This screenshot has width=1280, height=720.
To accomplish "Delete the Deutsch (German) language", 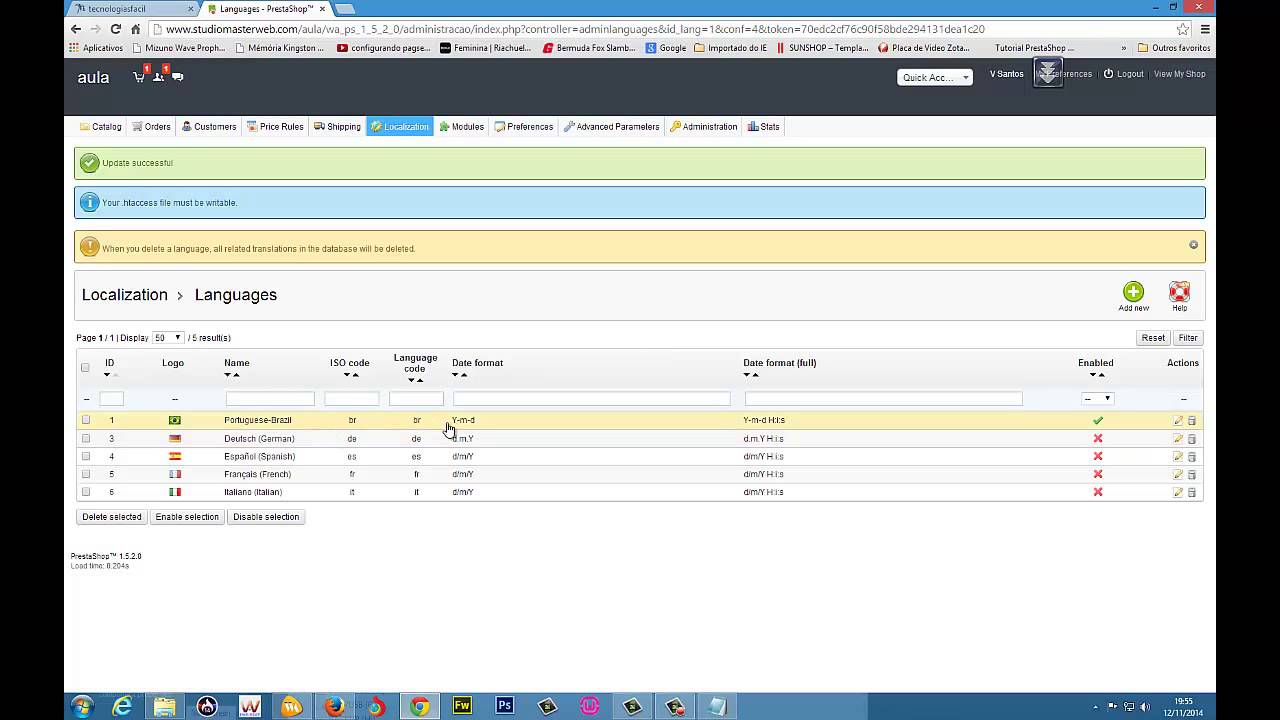I will tap(1192, 439).
